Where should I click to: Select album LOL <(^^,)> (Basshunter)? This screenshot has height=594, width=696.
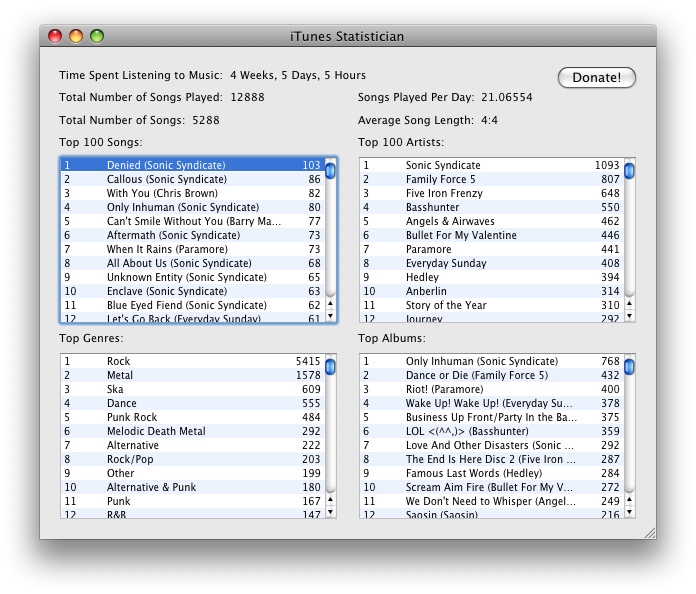point(492,432)
